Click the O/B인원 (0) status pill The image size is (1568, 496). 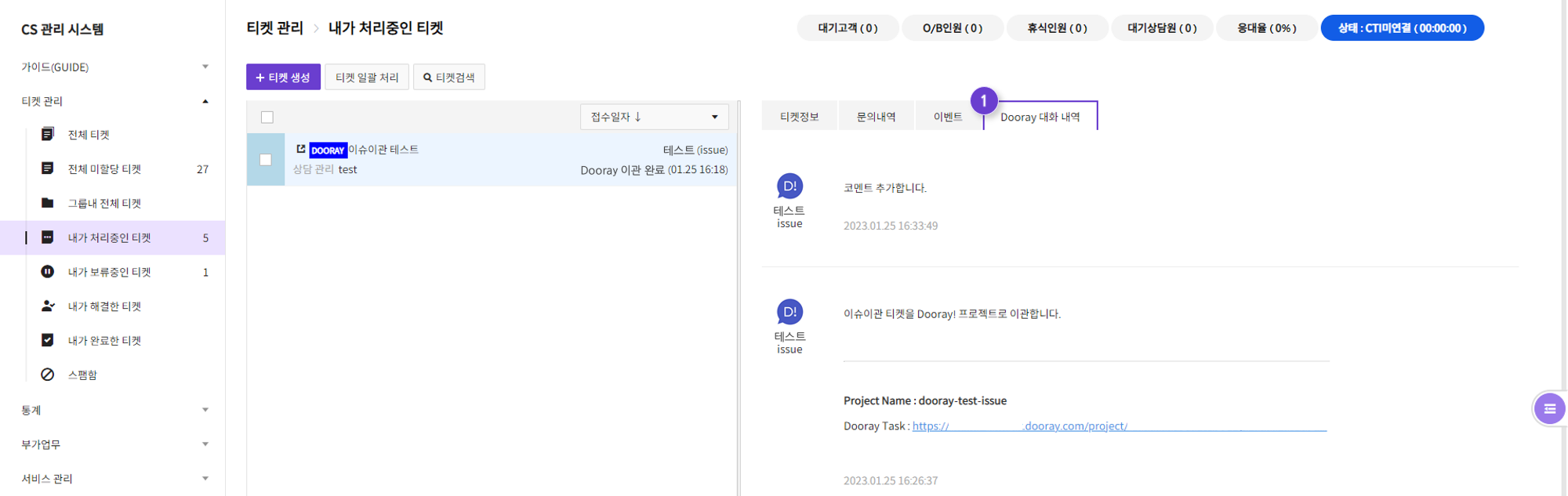[x=953, y=27]
